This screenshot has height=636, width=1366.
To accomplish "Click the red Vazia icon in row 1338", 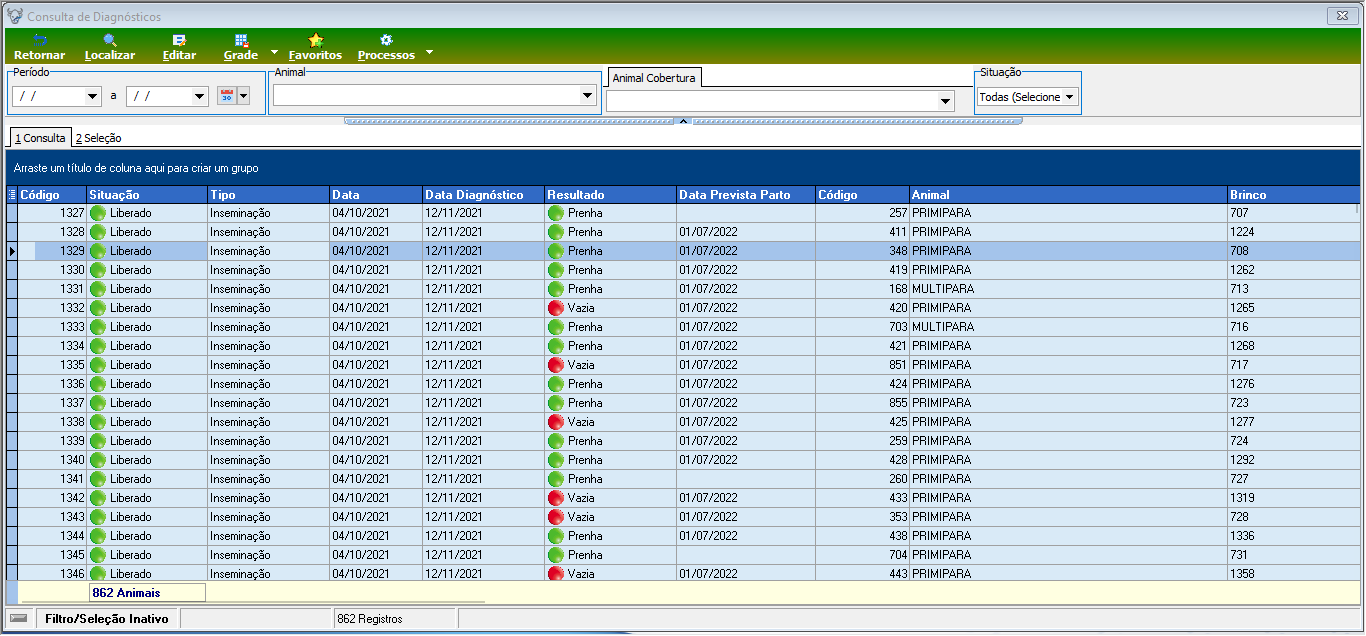I will click(556, 422).
